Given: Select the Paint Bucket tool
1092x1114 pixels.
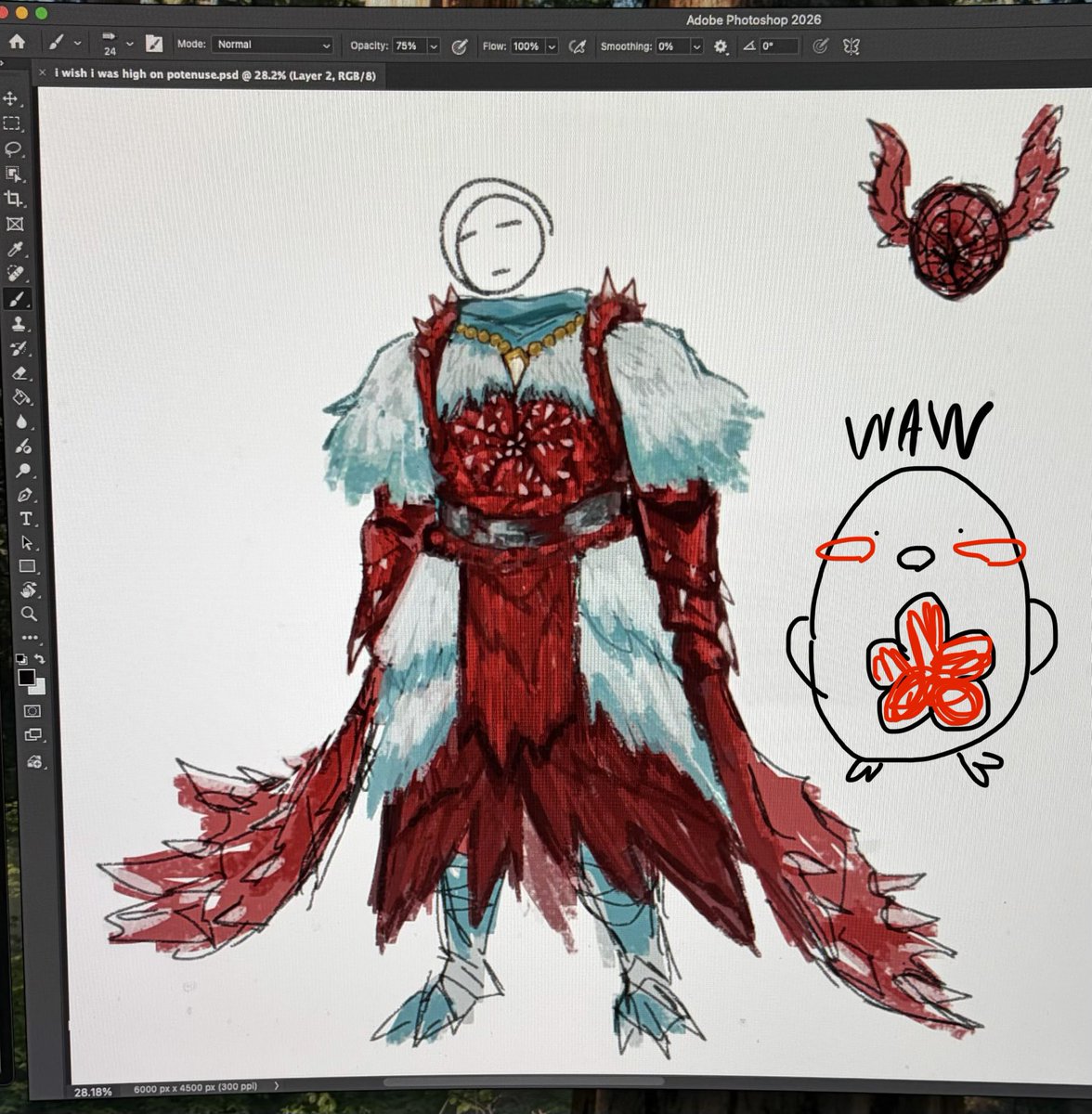Looking at the screenshot, I should click(20, 397).
